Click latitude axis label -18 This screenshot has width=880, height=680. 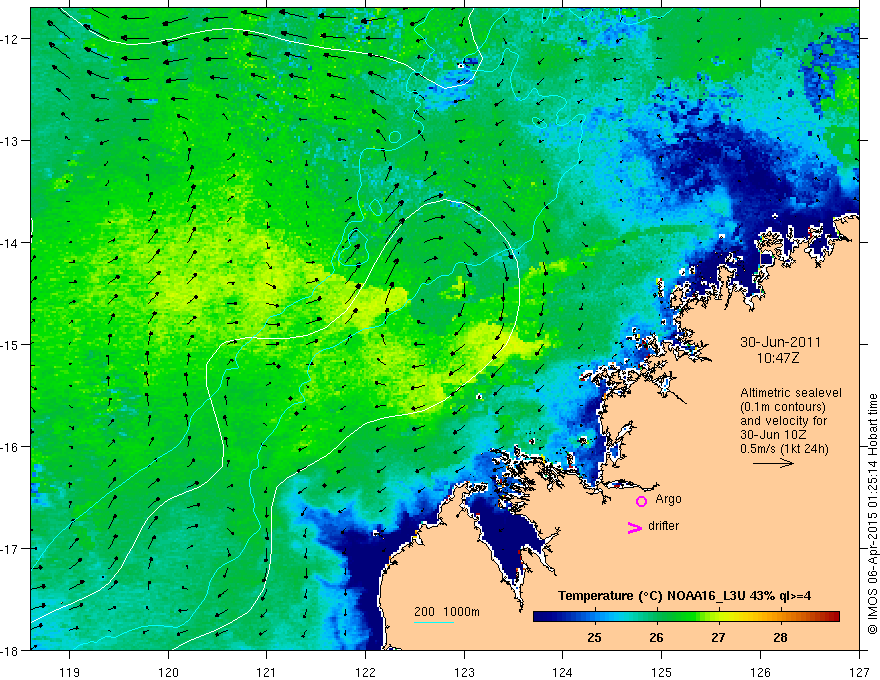[10, 650]
